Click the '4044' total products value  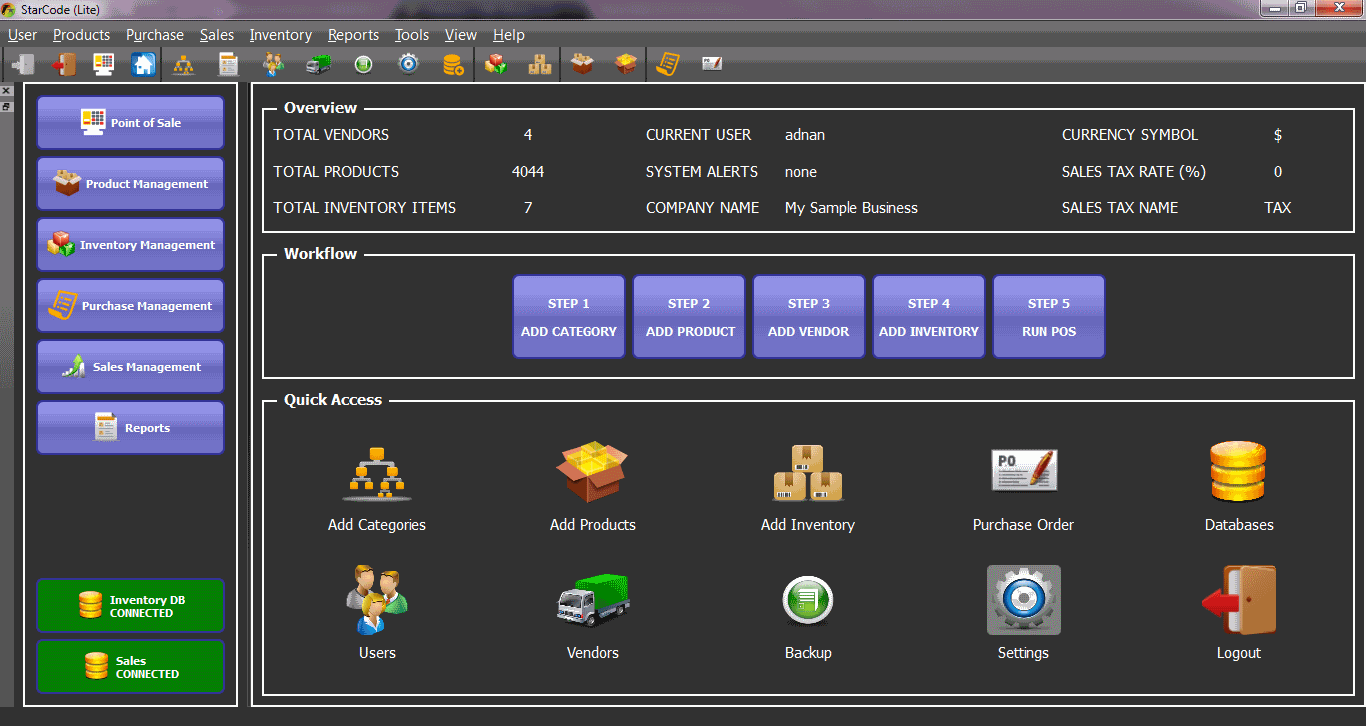(528, 172)
